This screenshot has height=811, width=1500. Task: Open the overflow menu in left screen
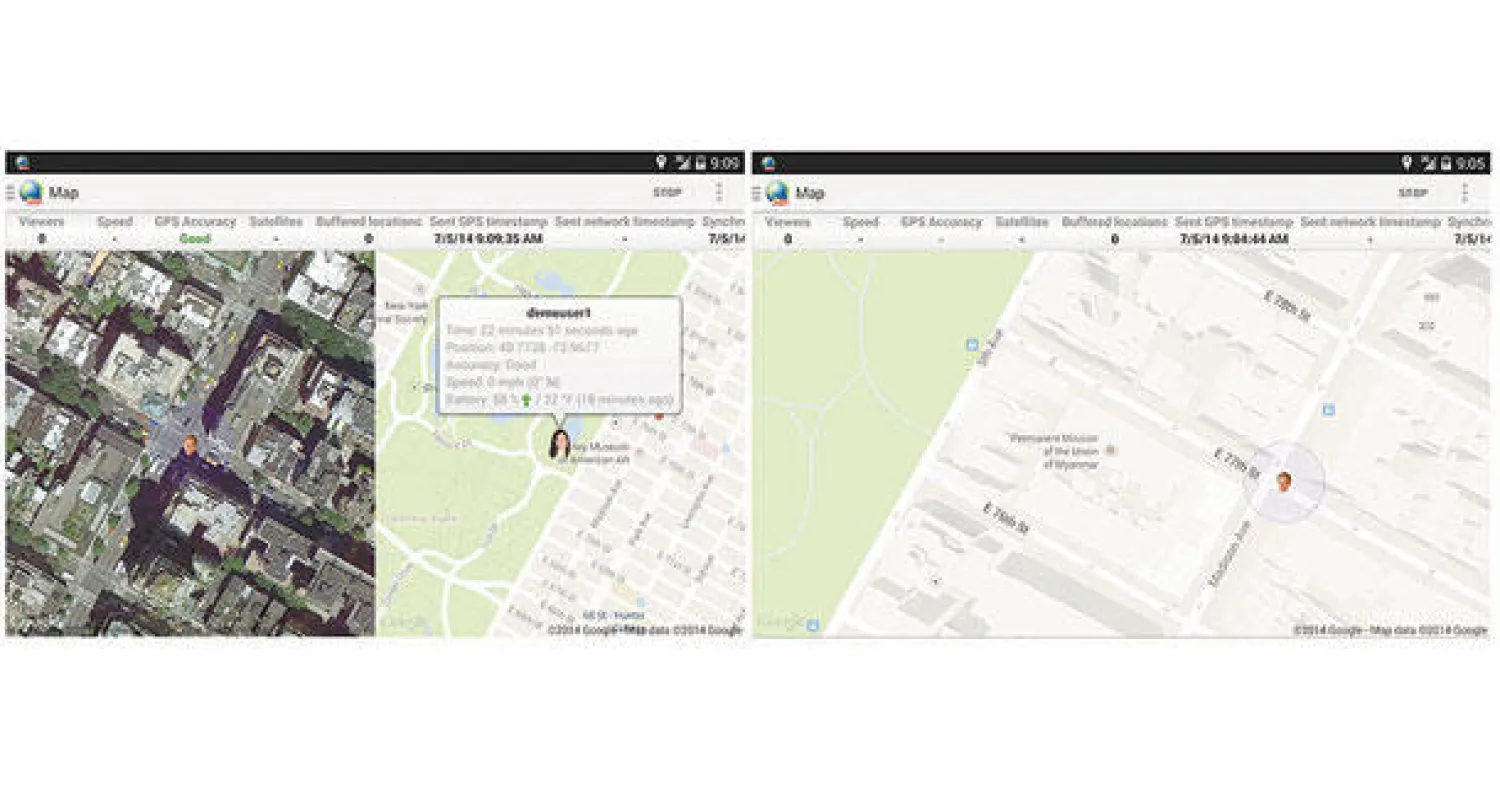point(718,193)
